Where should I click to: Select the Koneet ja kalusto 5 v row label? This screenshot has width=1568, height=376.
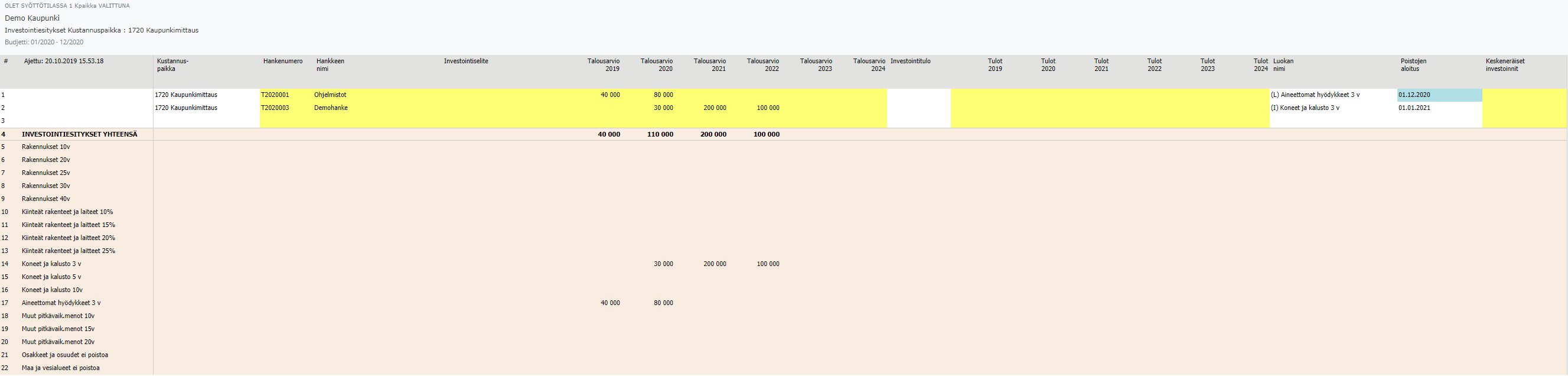(x=51, y=277)
